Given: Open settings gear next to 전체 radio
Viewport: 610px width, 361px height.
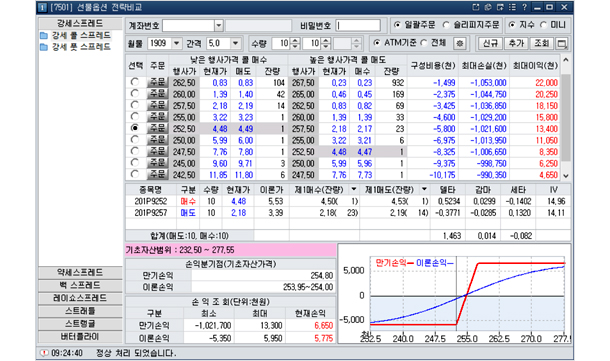Looking at the screenshot, I should tap(459, 43).
